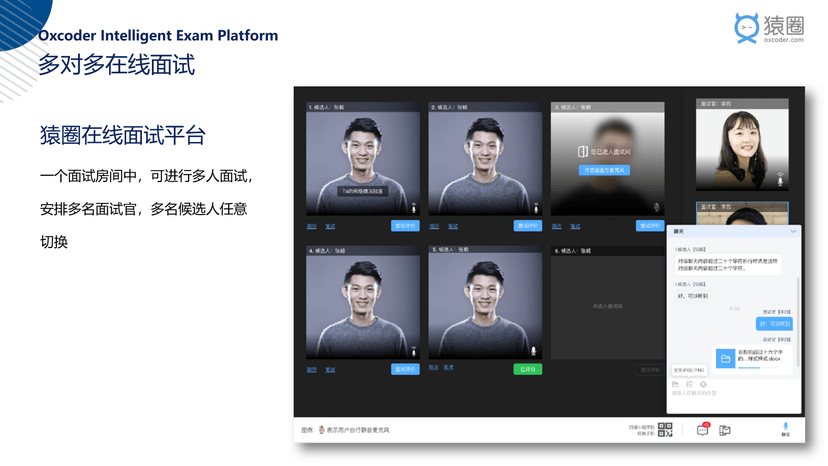Click the blue enable camera and microphone button
The height and width of the screenshot is (466, 828).
(604, 170)
